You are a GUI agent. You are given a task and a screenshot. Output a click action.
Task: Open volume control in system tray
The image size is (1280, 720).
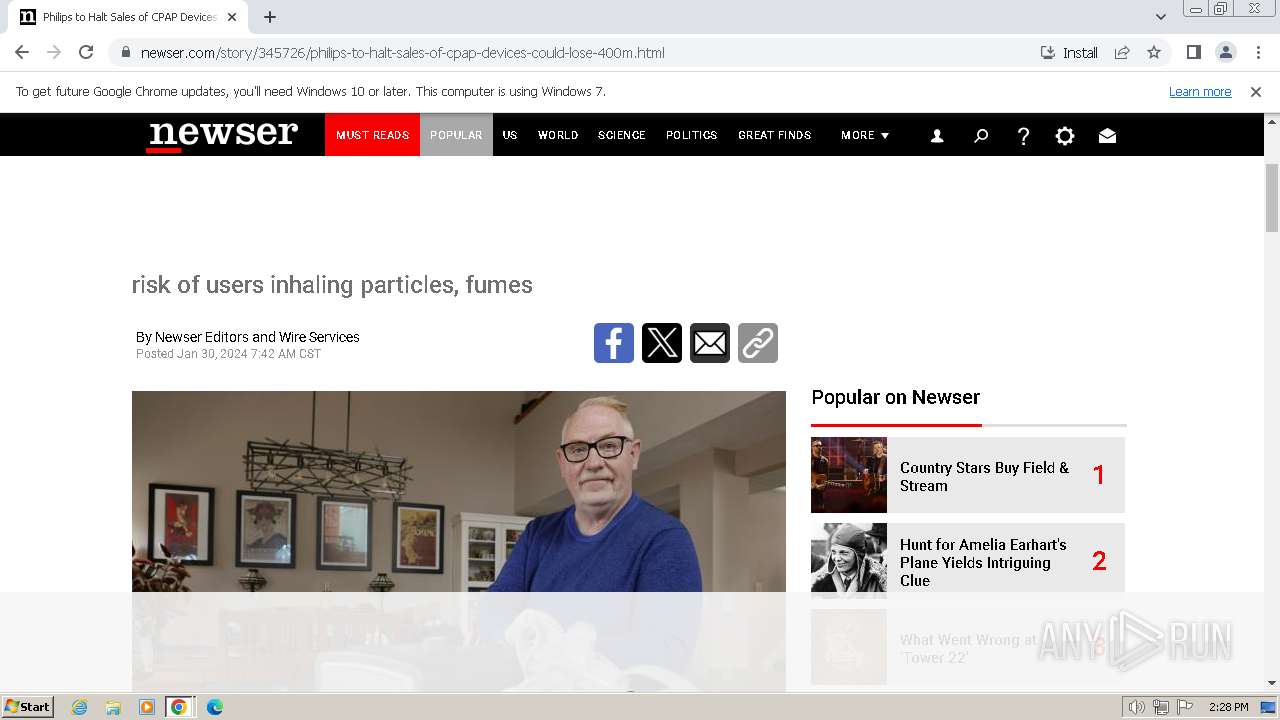point(1137,707)
